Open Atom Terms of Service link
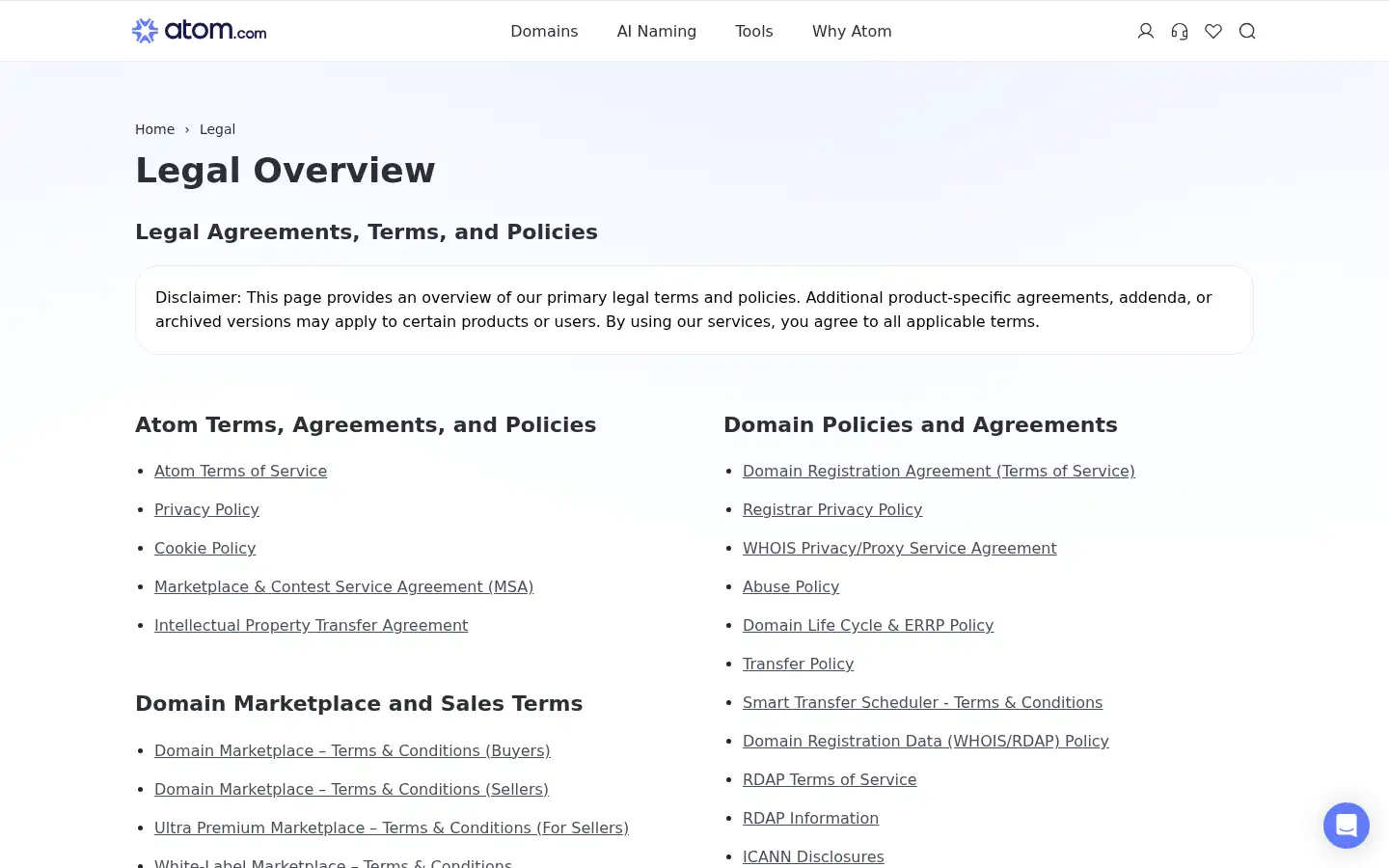1389x868 pixels. tap(240, 471)
